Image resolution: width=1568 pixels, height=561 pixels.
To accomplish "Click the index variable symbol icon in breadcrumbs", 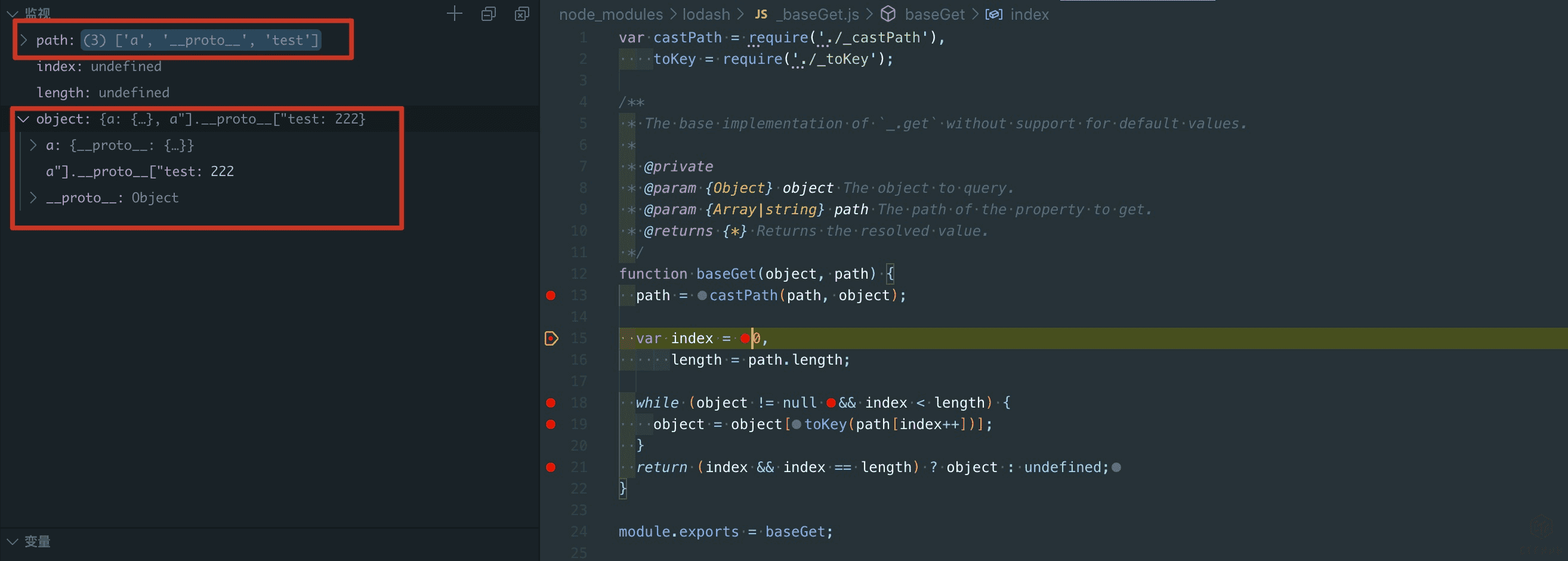I will click(x=994, y=14).
